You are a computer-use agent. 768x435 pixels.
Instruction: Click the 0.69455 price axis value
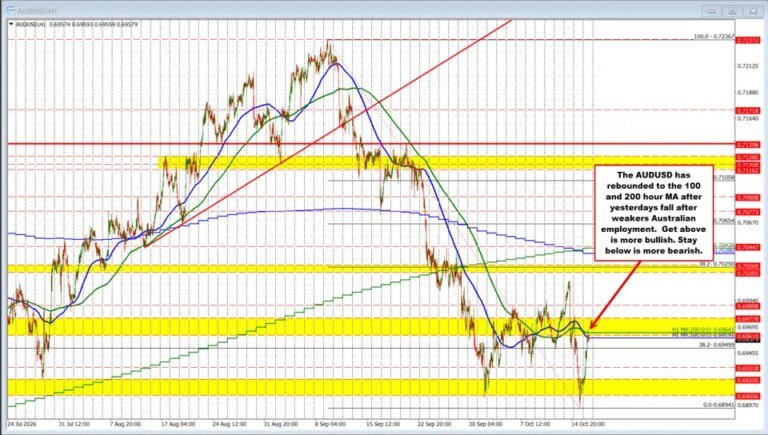click(748, 353)
